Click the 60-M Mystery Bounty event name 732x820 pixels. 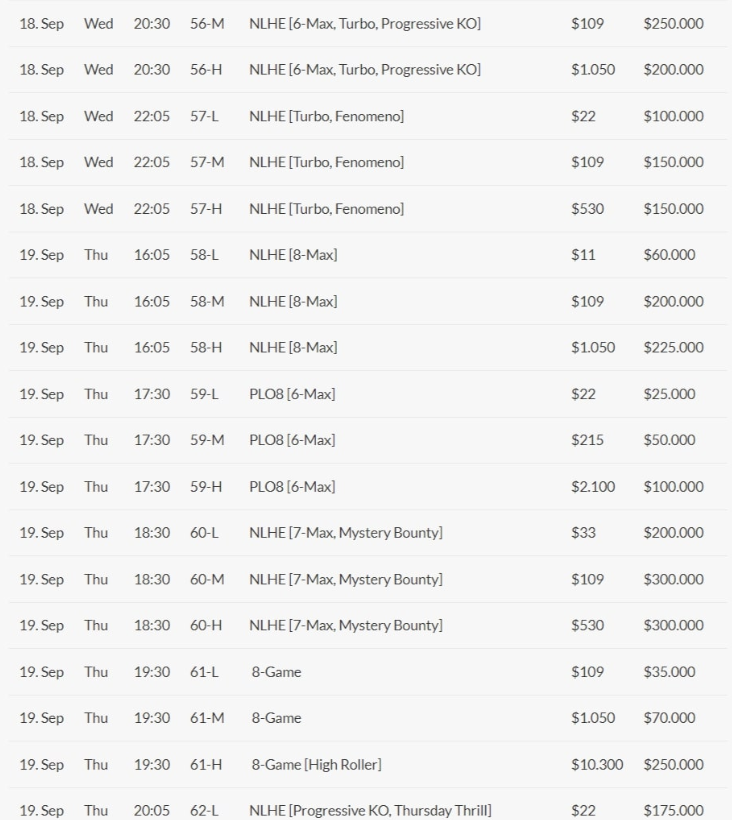[346, 579]
